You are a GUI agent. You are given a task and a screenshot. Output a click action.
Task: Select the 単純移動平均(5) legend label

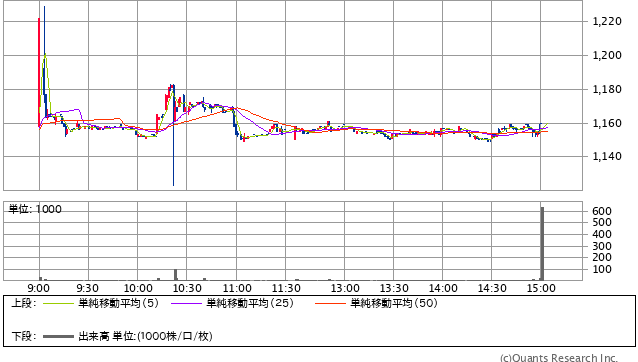[118, 303]
